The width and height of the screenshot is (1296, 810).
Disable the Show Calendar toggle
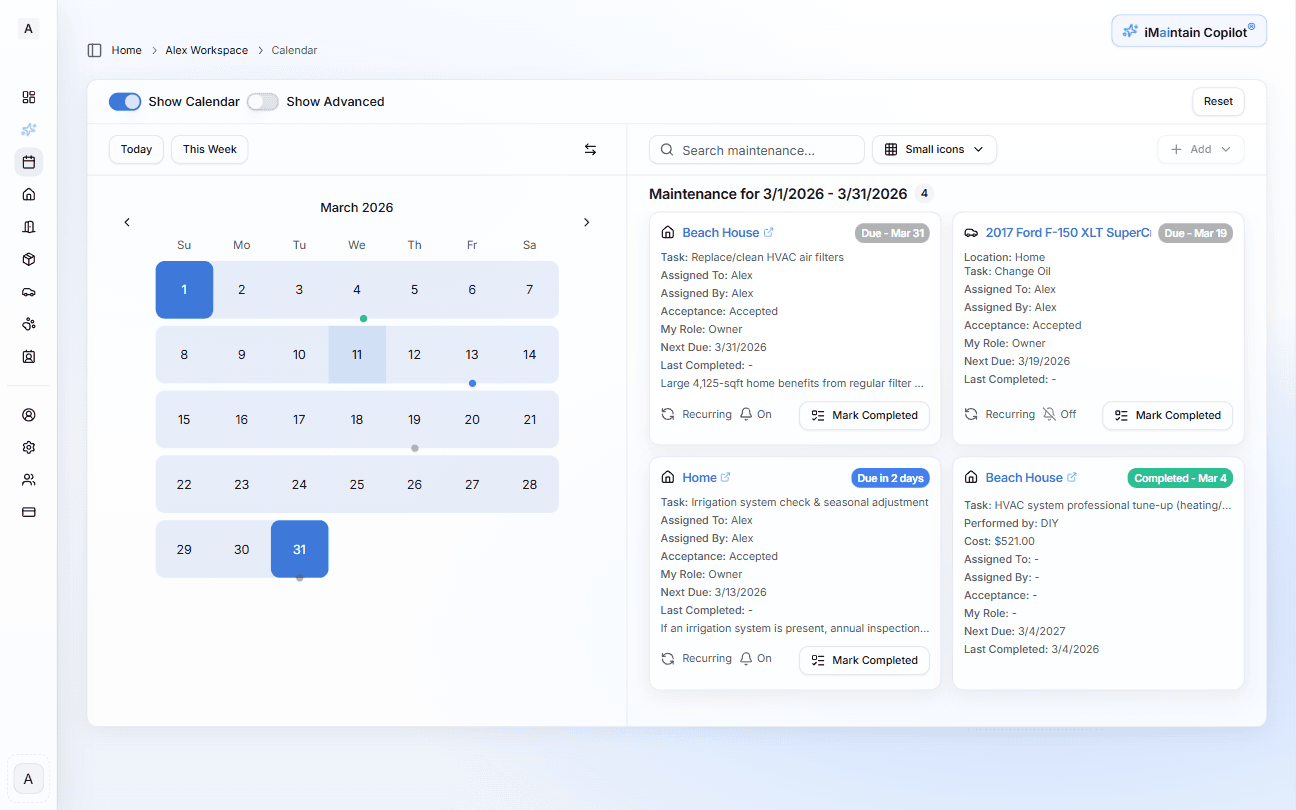[x=124, y=101]
